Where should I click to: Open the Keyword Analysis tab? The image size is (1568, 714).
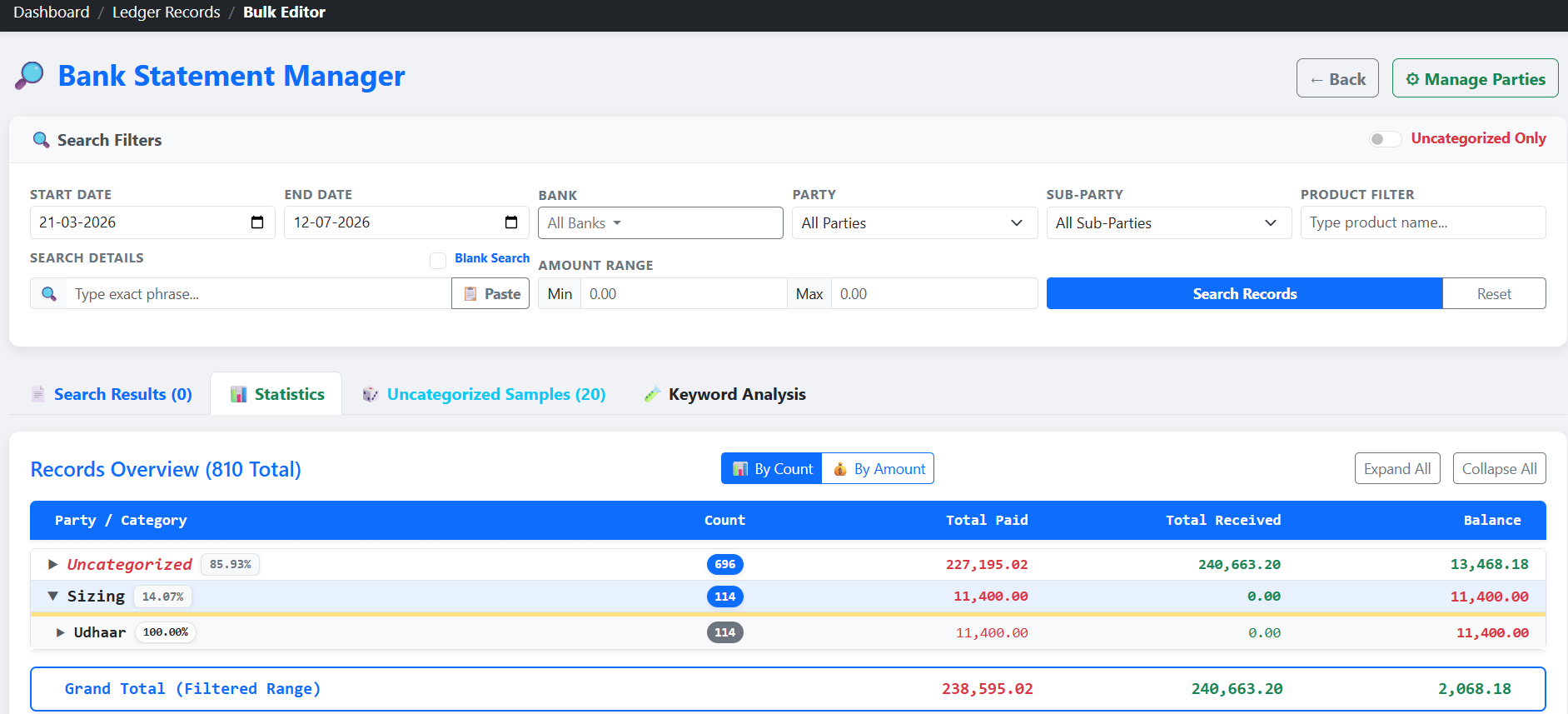click(x=724, y=394)
